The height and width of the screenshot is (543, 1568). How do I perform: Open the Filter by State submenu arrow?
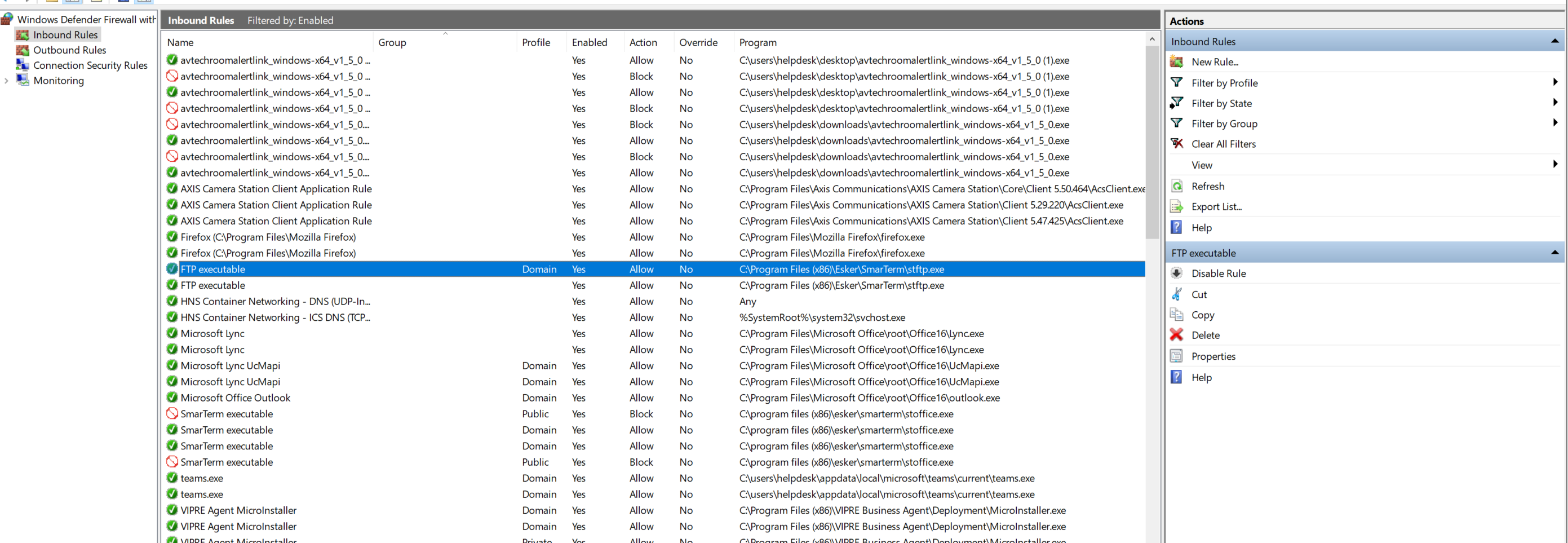tap(1554, 103)
